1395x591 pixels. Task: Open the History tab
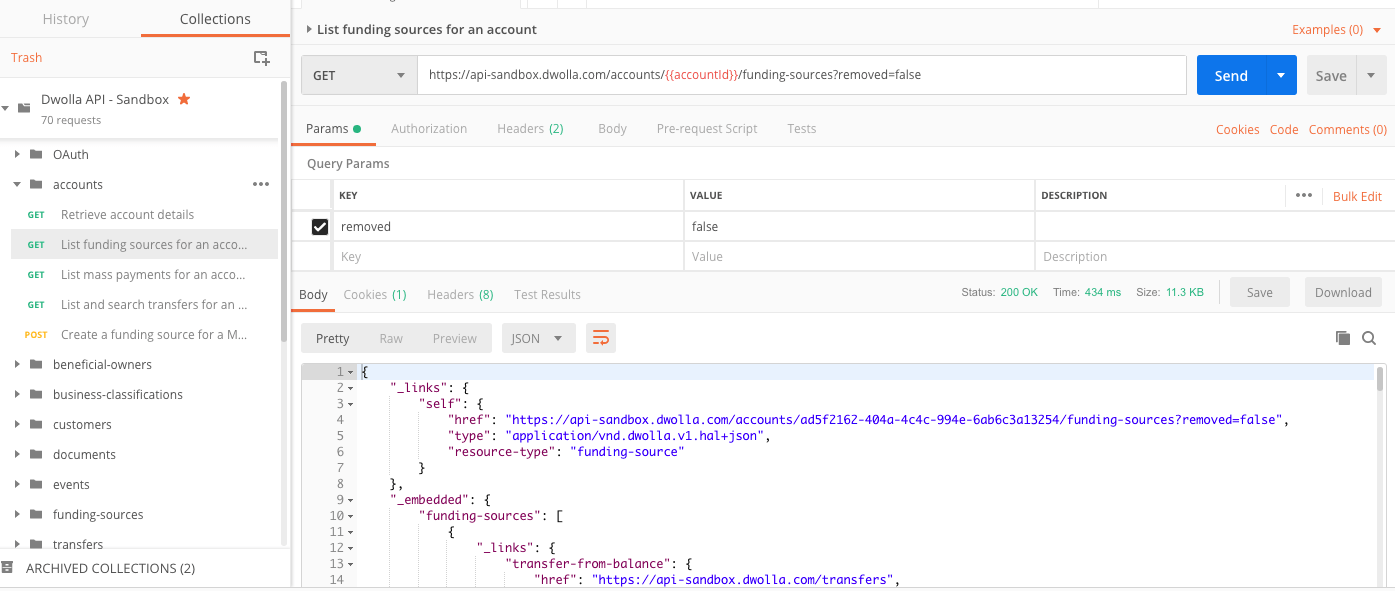[66, 19]
